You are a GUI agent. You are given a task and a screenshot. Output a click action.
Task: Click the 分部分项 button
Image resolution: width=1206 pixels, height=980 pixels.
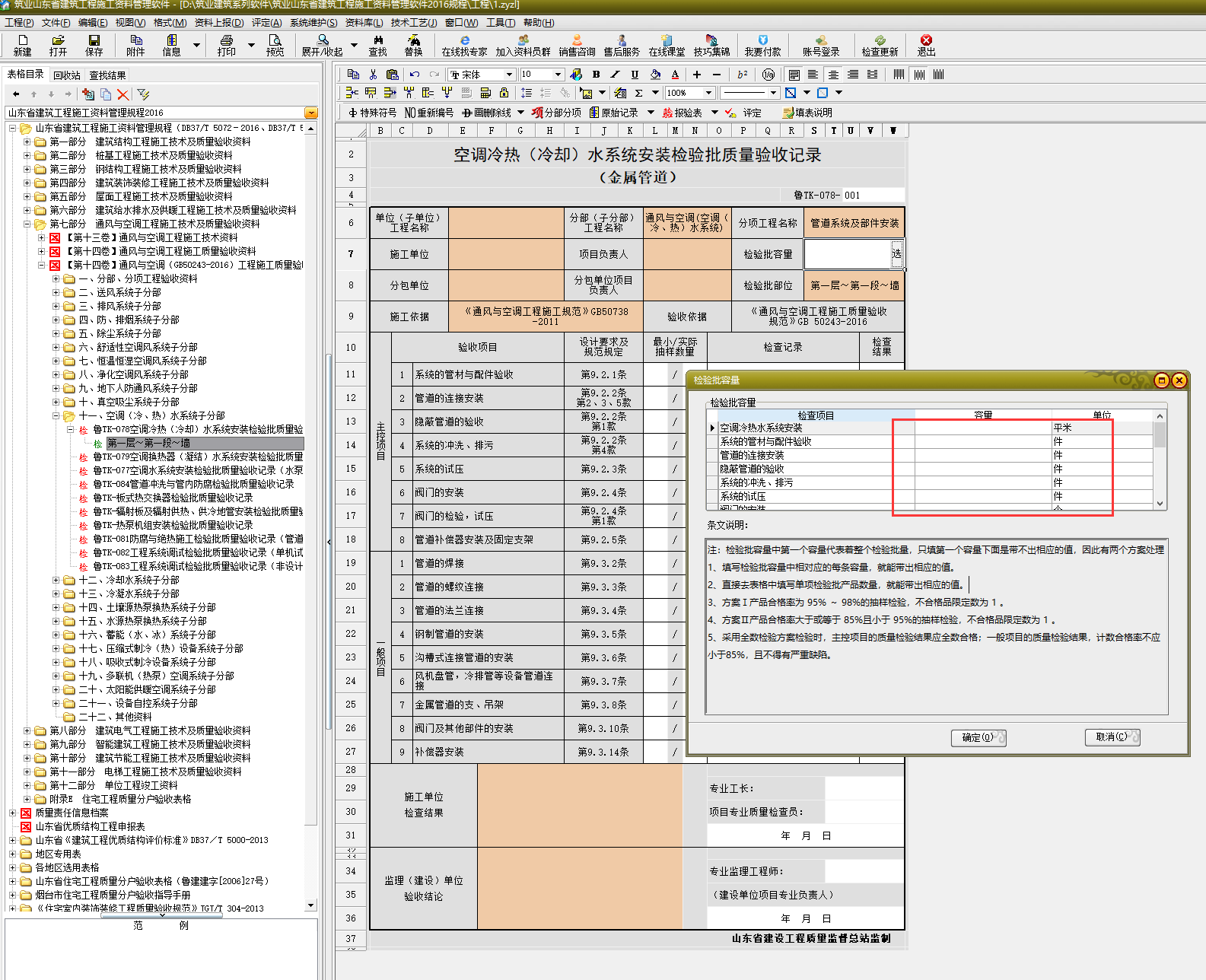pyautogui.click(x=557, y=113)
